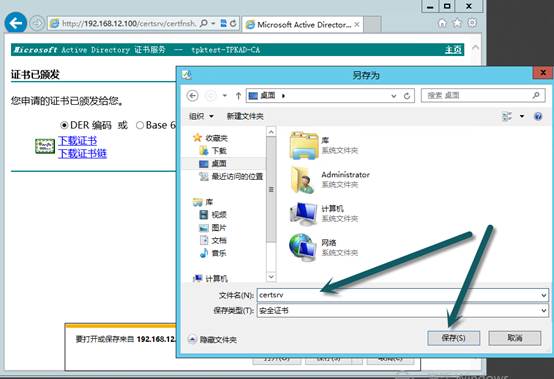Click the IE page scroll up arrow

tap(476, 48)
